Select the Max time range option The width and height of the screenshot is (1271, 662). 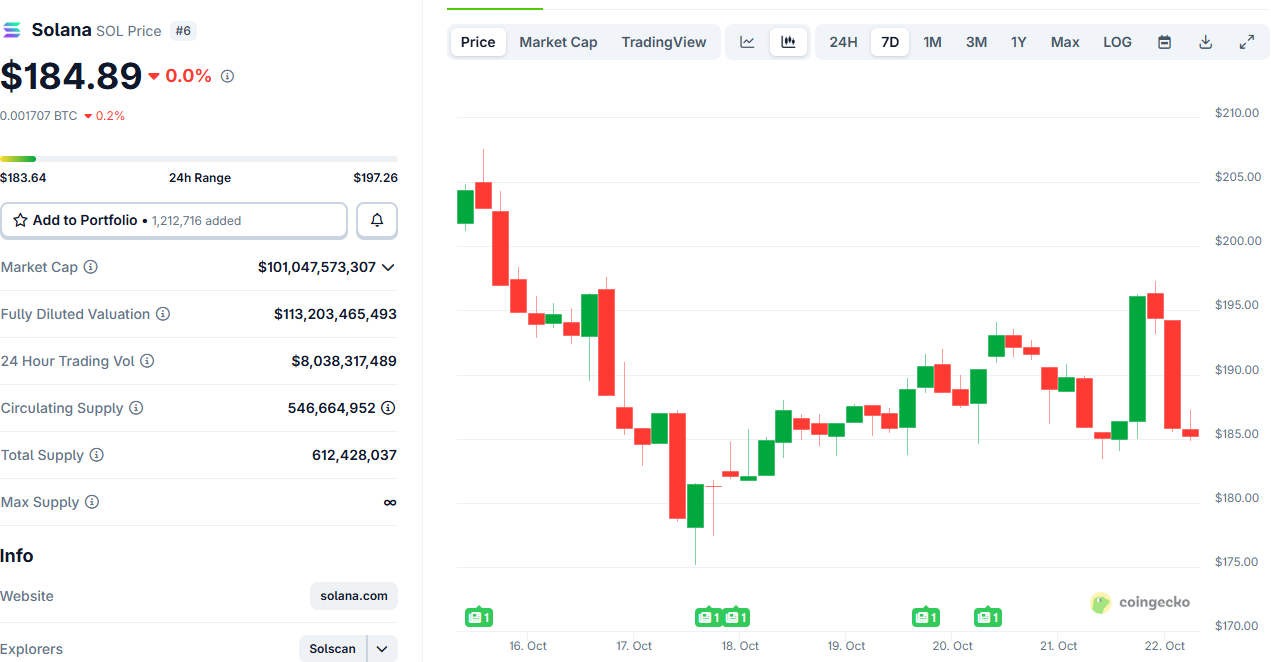coord(1065,42)
